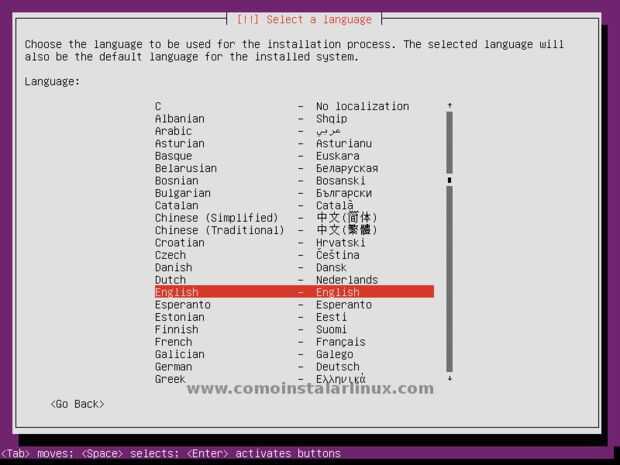The height and width of the screenshot is (465, 620).
Task: Pick Czech – Čeština
Action: [x=294, y=255]
